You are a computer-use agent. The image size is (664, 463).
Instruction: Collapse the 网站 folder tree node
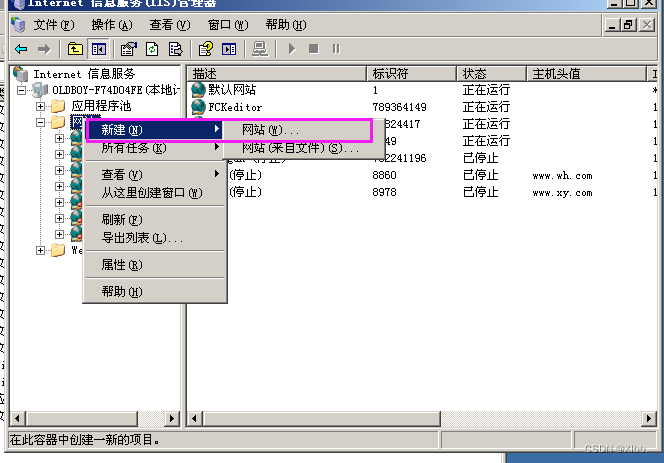click(40, 122)
